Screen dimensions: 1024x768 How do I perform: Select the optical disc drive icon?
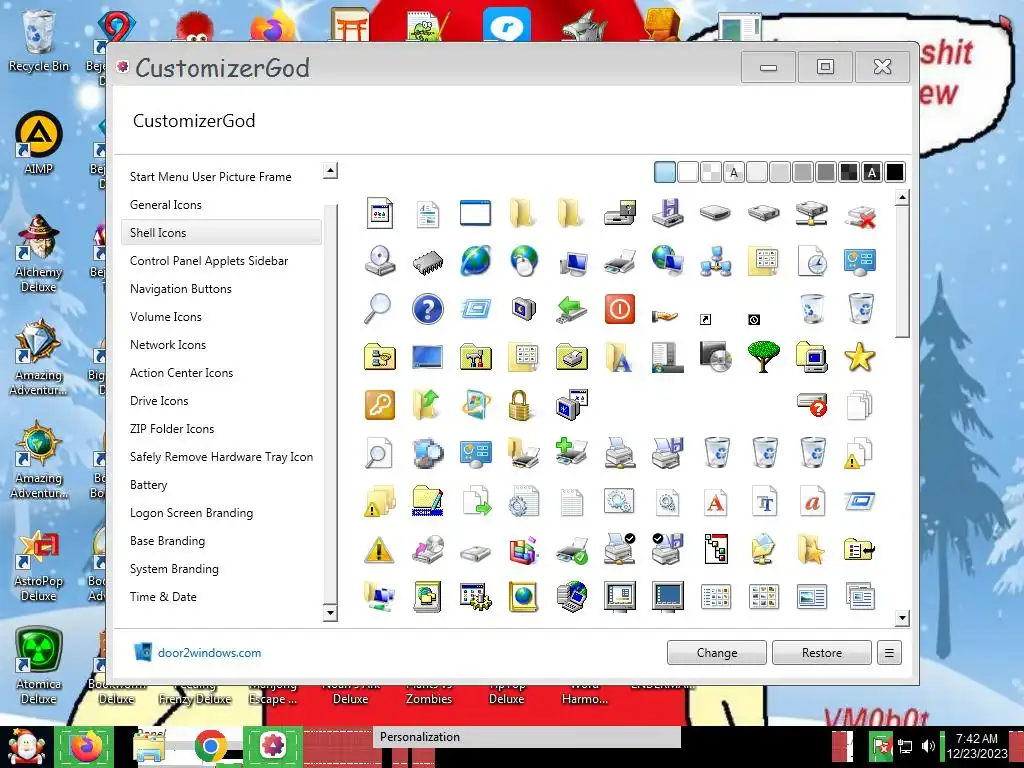(379, 261)
